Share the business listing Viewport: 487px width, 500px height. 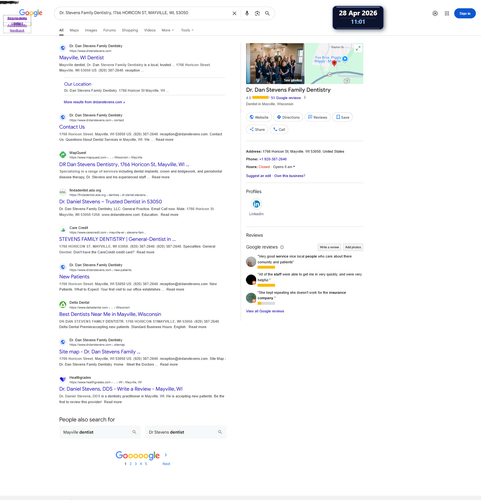tap(257, 129)
